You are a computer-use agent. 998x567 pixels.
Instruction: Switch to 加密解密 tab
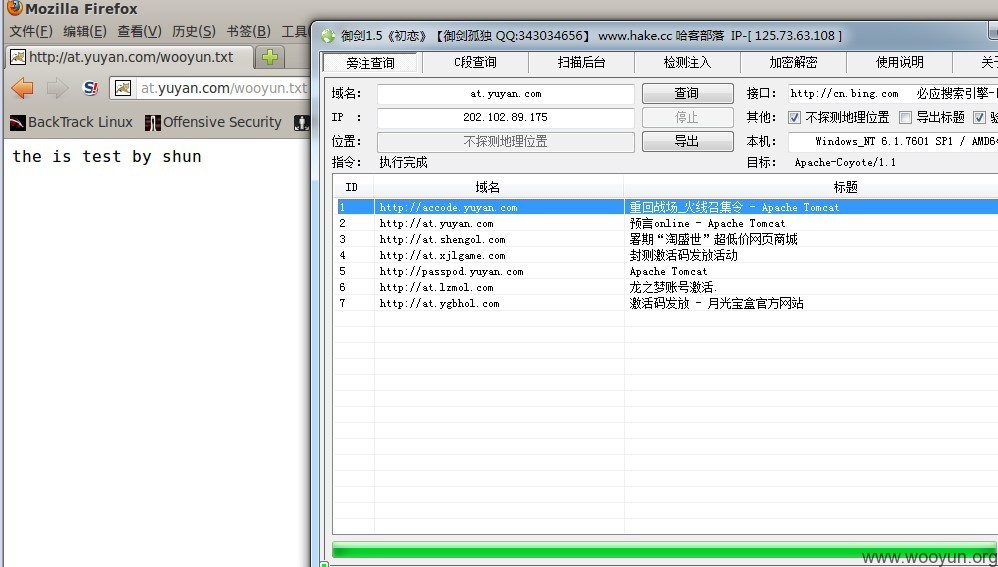pyautogui.click(x=792, y=62)
